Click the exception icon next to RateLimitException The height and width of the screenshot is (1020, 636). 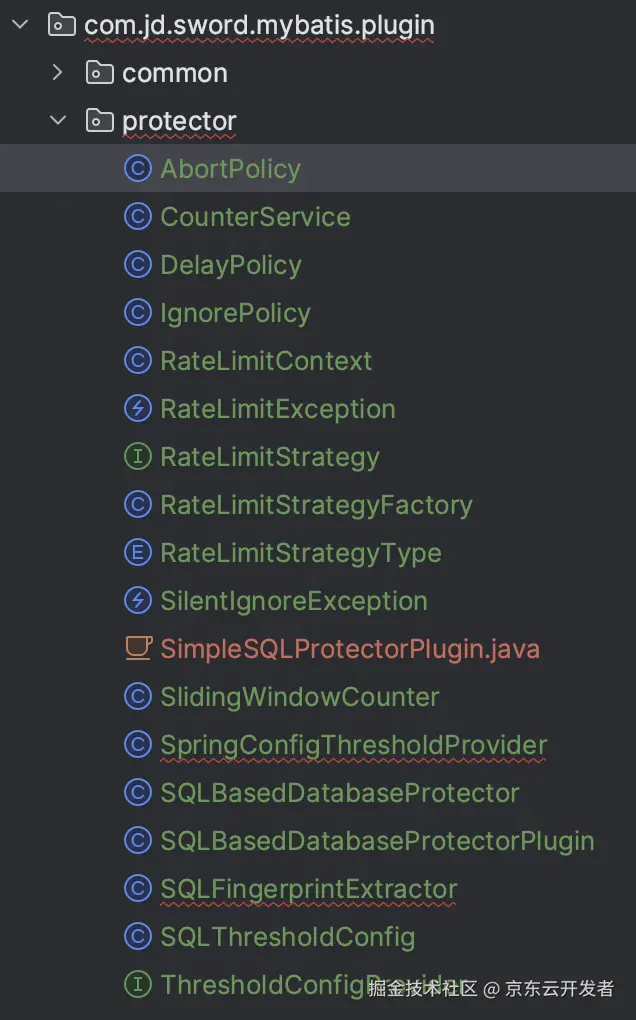click(137, 409)
